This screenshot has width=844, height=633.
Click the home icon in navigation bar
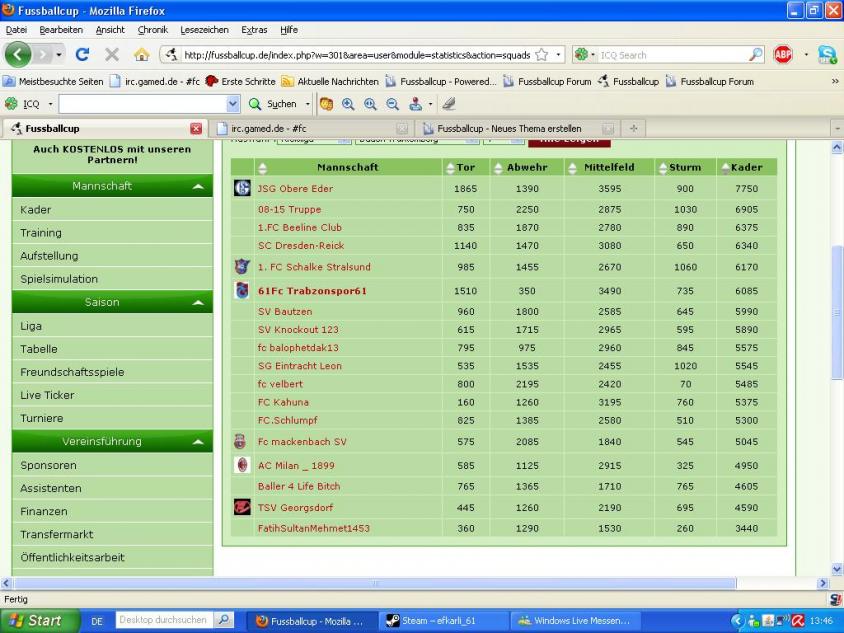141,54
